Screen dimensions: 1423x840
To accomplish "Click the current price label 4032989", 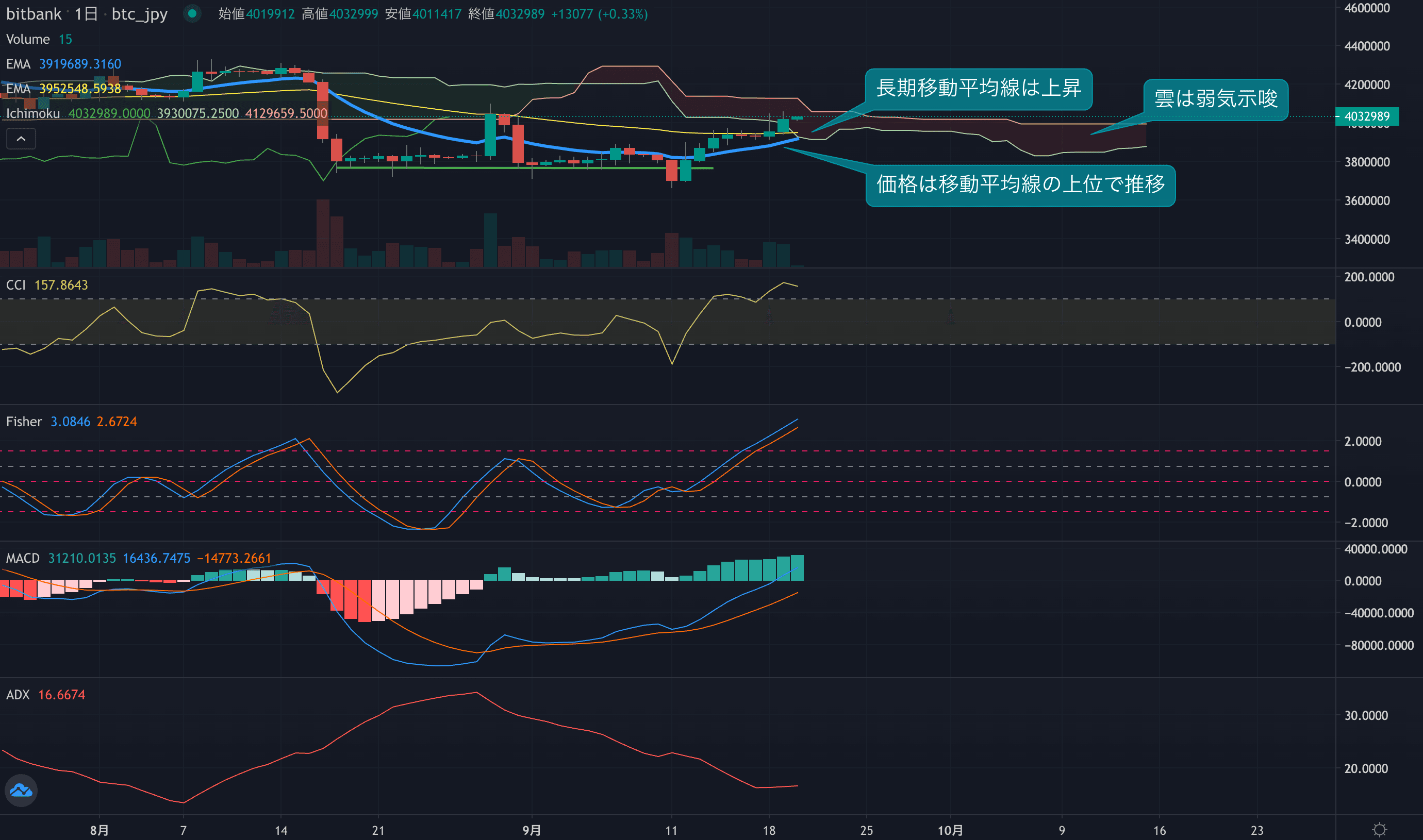I will point(1366,116).
